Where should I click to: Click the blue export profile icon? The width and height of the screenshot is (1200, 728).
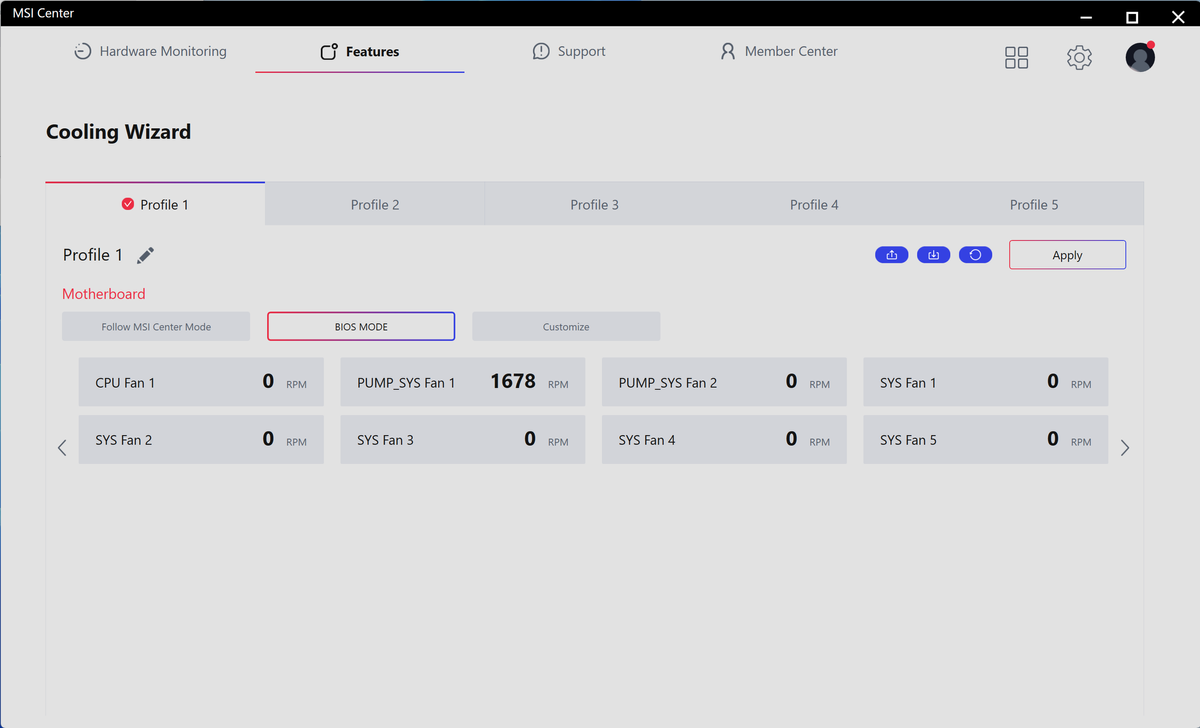(891, 255)
